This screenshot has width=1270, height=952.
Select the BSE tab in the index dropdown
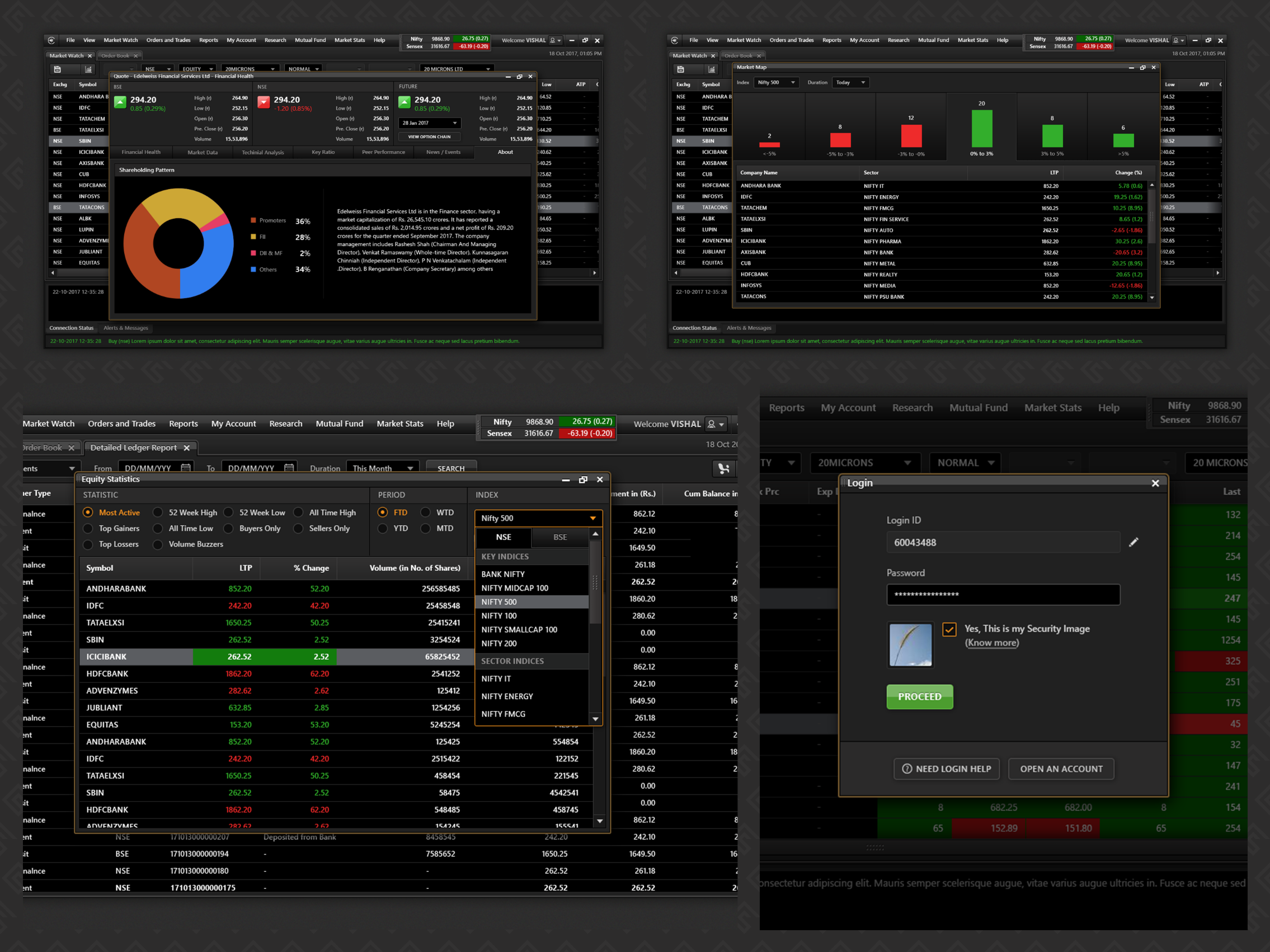click(x=560, y=537)
